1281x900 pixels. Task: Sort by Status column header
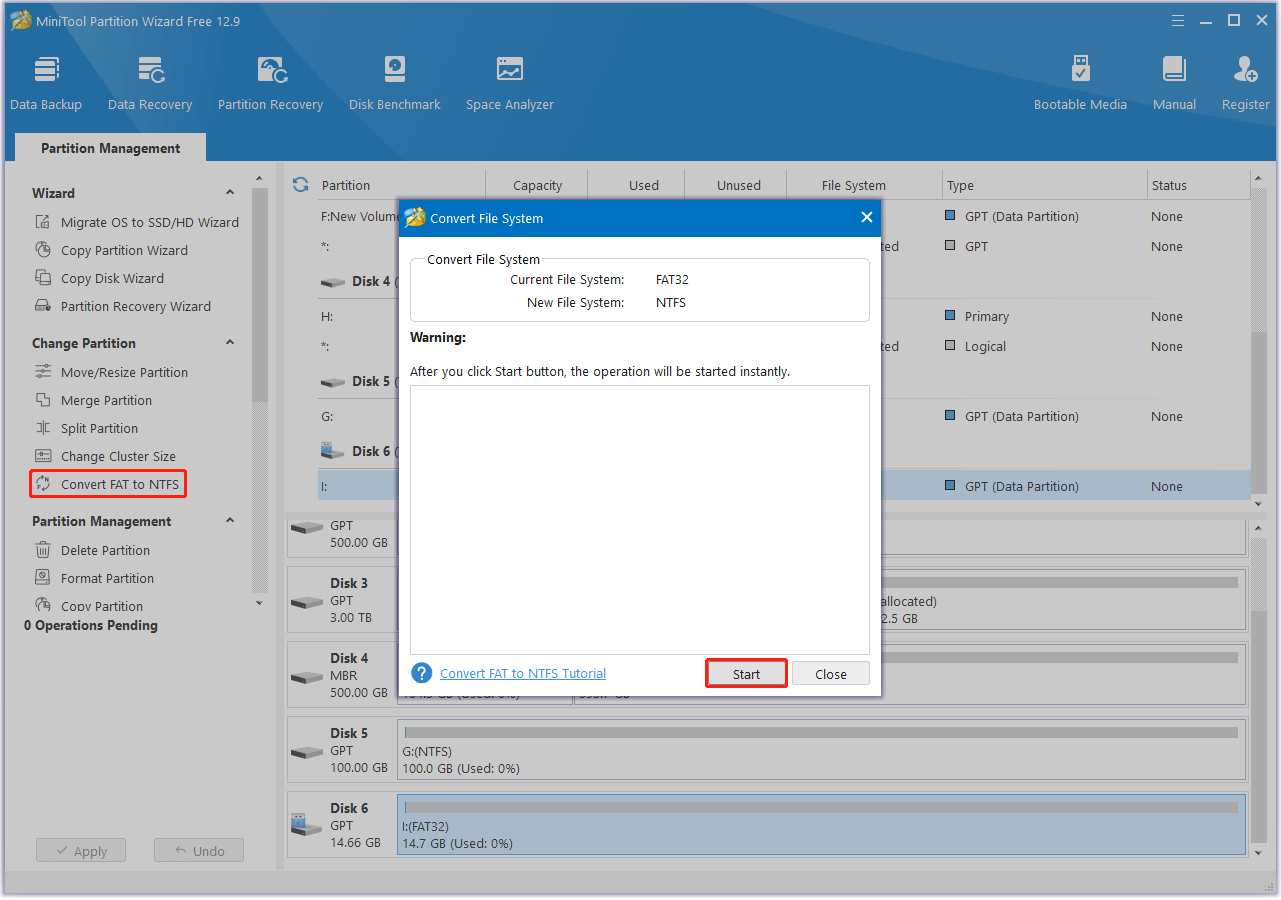1169,185
